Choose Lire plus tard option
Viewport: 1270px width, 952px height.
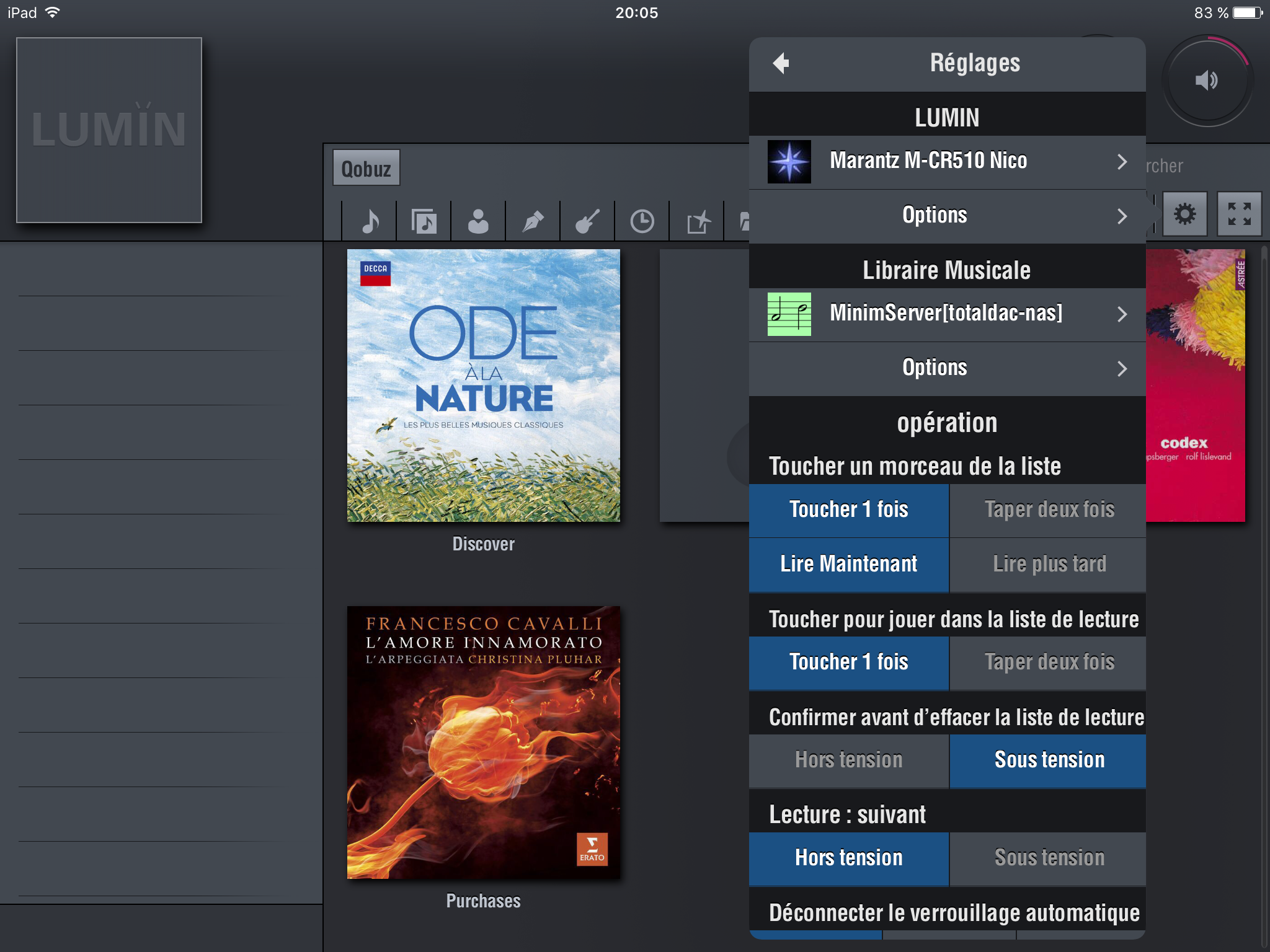[1049, 564]
